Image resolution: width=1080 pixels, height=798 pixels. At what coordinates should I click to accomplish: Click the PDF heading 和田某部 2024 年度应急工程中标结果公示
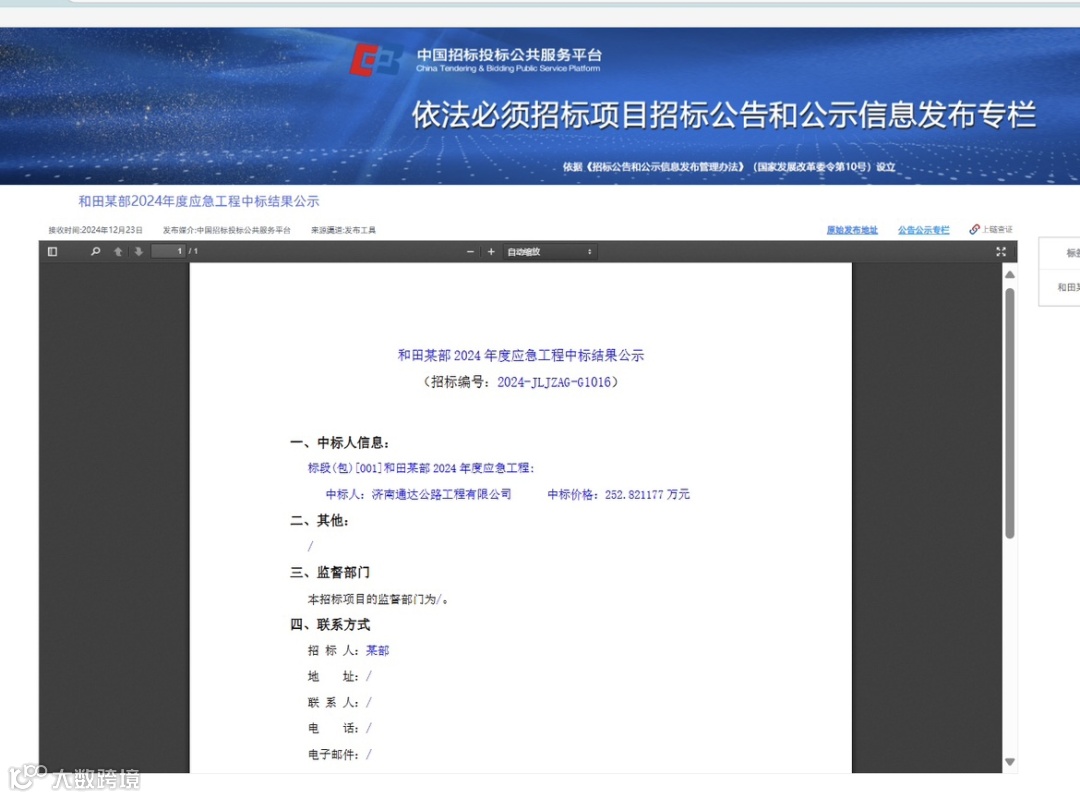(521, 355)
